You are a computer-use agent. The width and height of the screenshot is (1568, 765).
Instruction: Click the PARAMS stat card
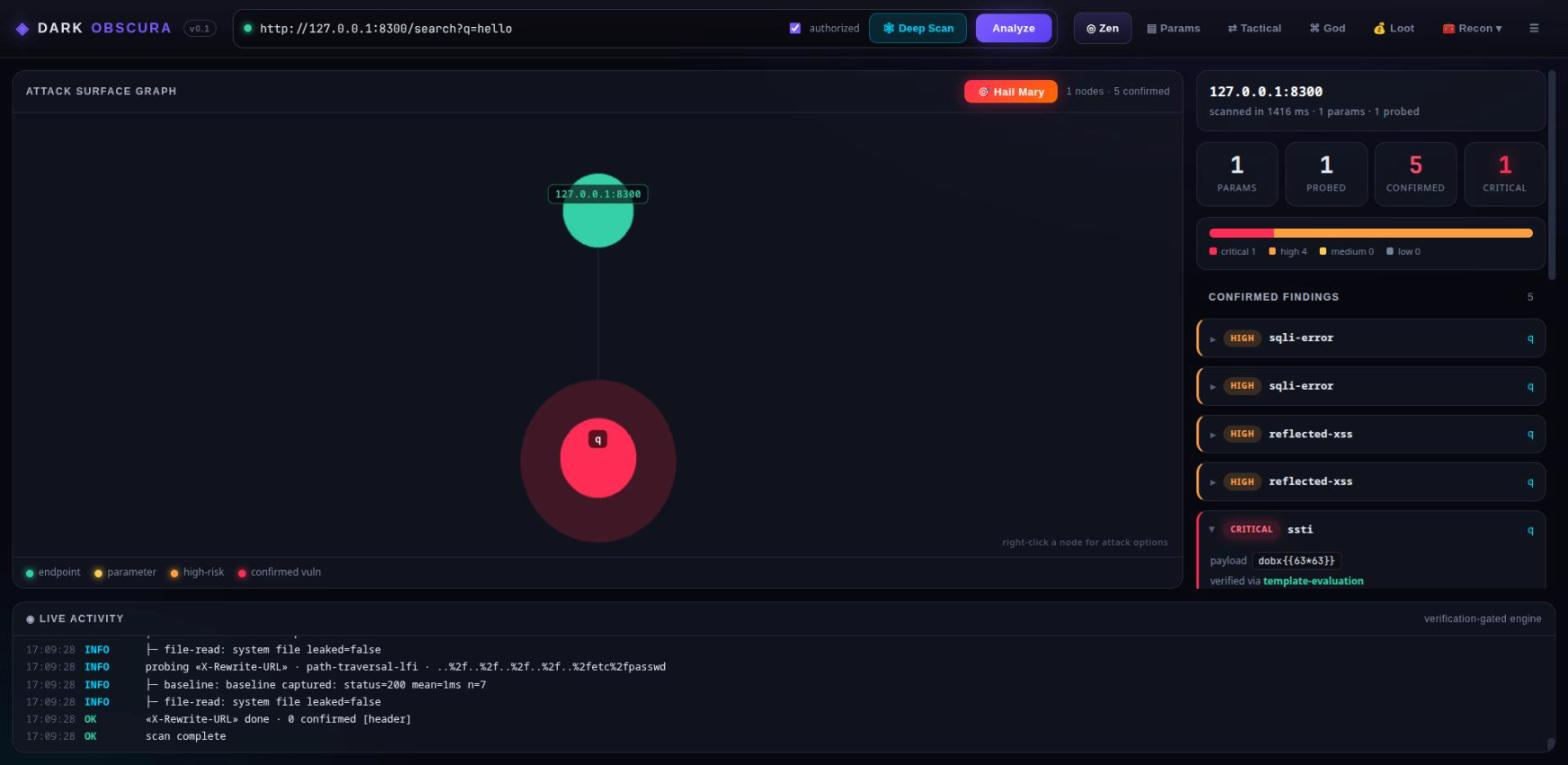1237,174
